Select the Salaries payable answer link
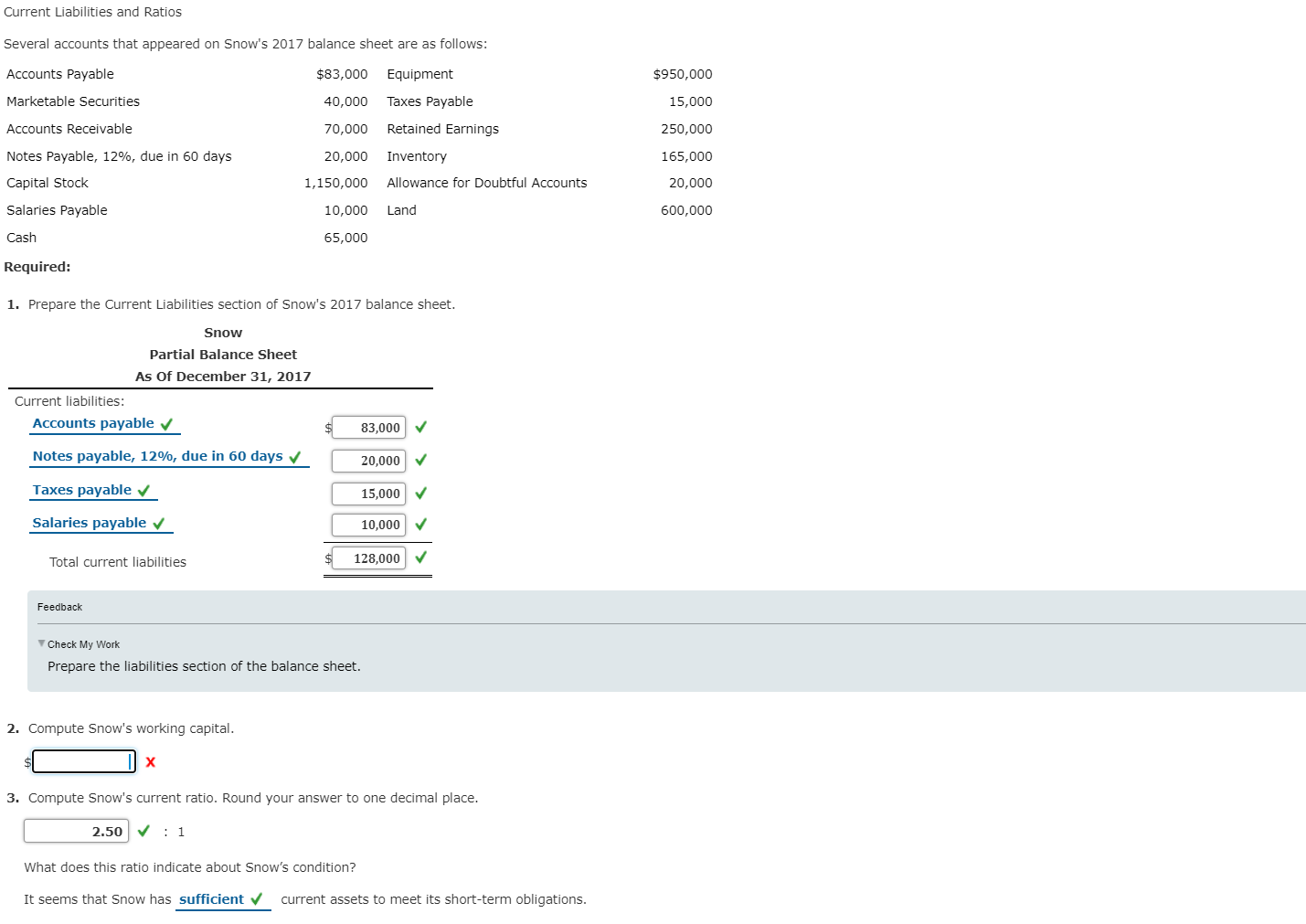This screenshot has width=1306, height=924. (90, 523)
